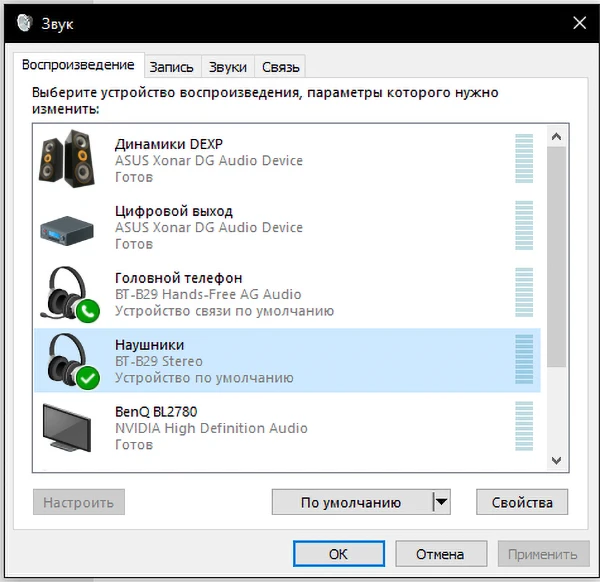The image size is (600, 582).
Task: Switch to the Запись tab
Action: [171, 67]
